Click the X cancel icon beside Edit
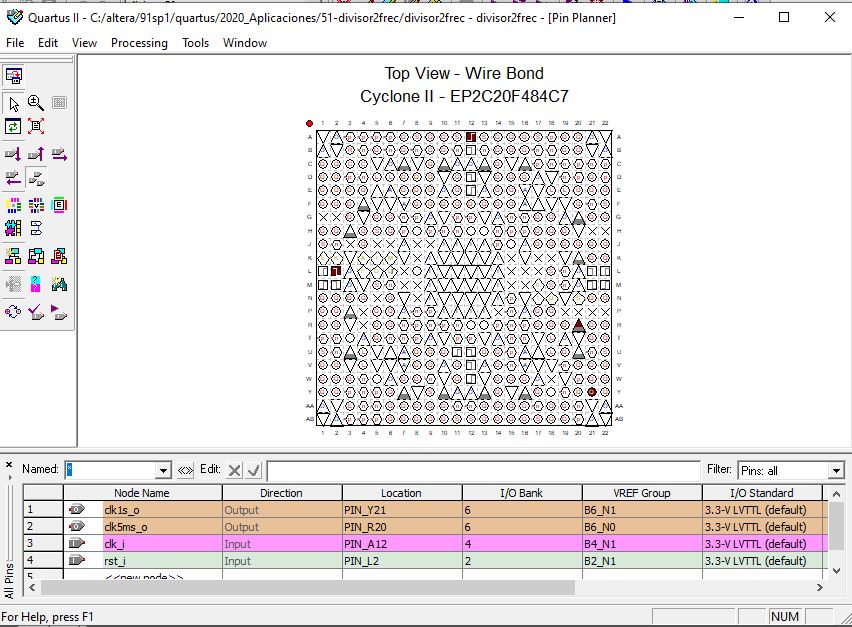852x627 pixels. pos(234,470)
